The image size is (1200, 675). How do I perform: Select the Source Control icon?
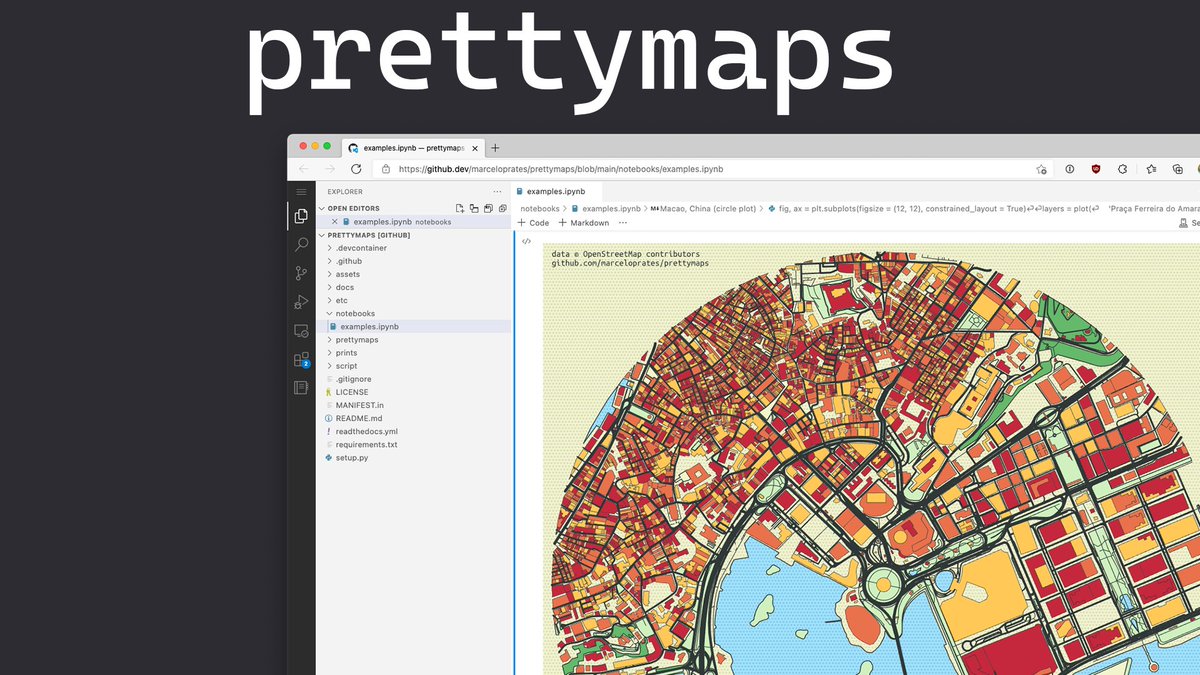pyautogui.click(x=299, y=274)
